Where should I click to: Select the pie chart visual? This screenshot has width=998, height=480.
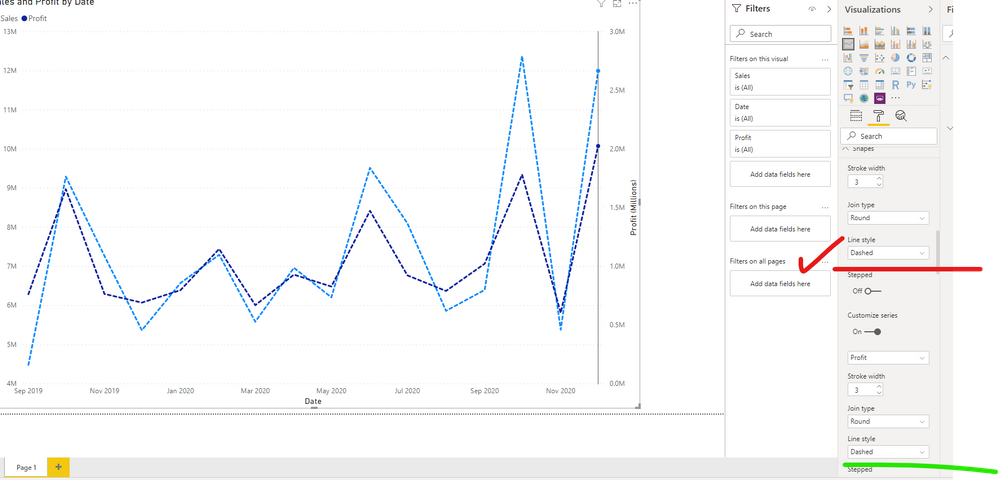tap(896, 58)
